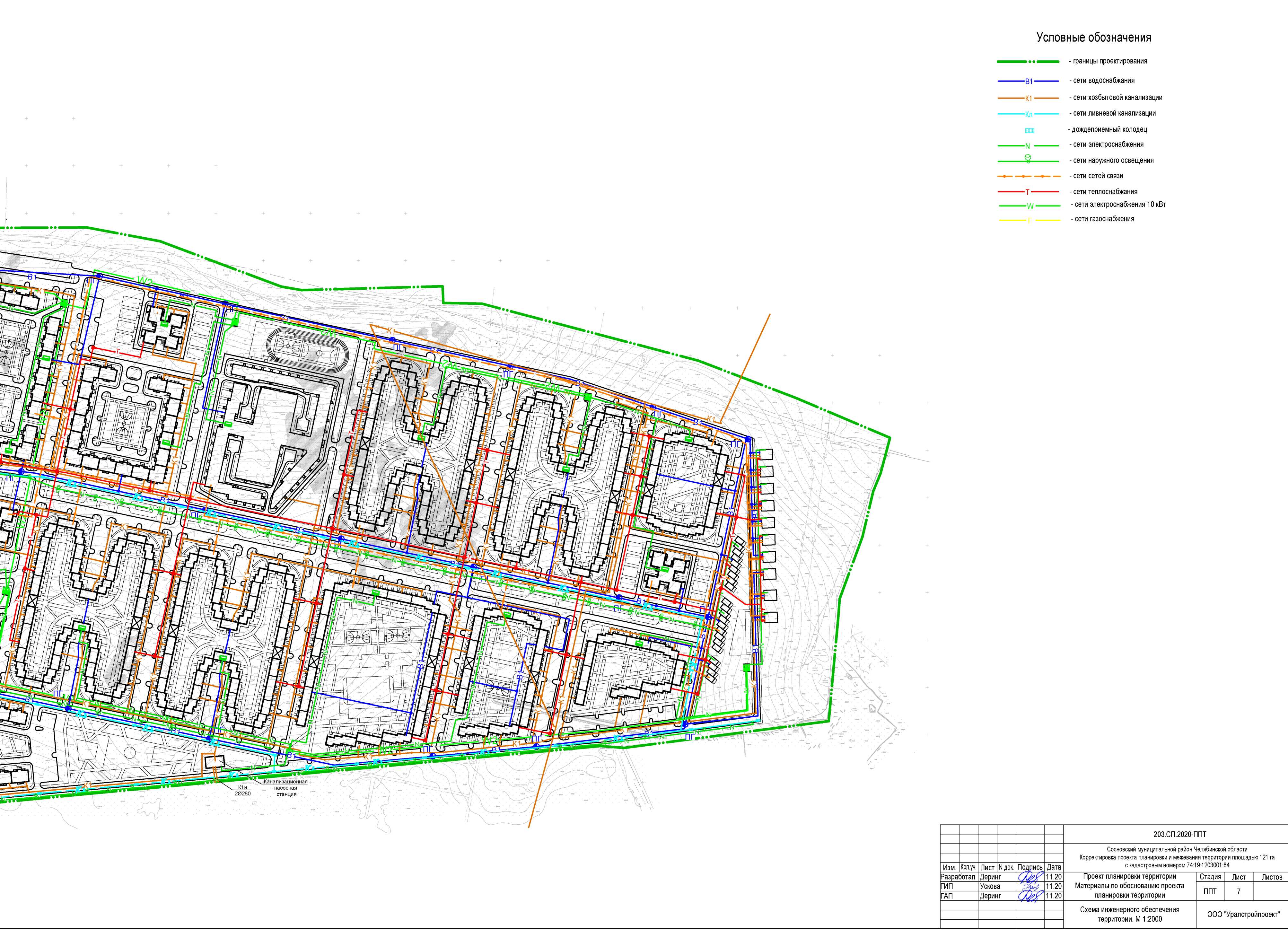Click the 'Стадия' column header

[1210, 877]
